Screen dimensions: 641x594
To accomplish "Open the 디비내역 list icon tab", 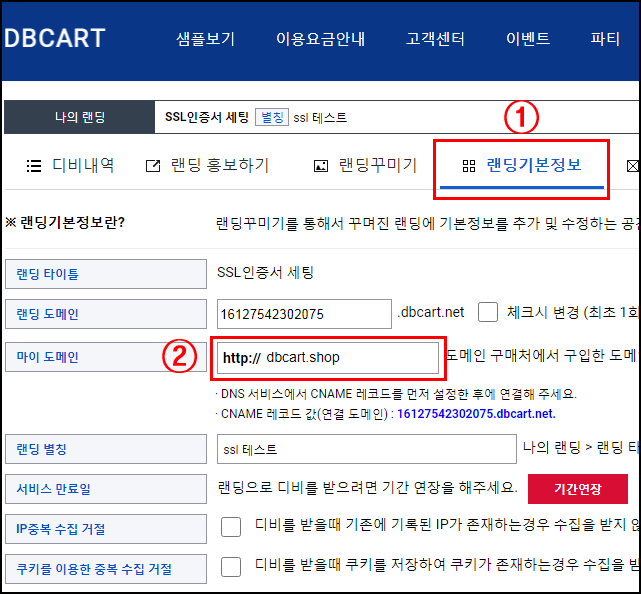I will 33,166.
